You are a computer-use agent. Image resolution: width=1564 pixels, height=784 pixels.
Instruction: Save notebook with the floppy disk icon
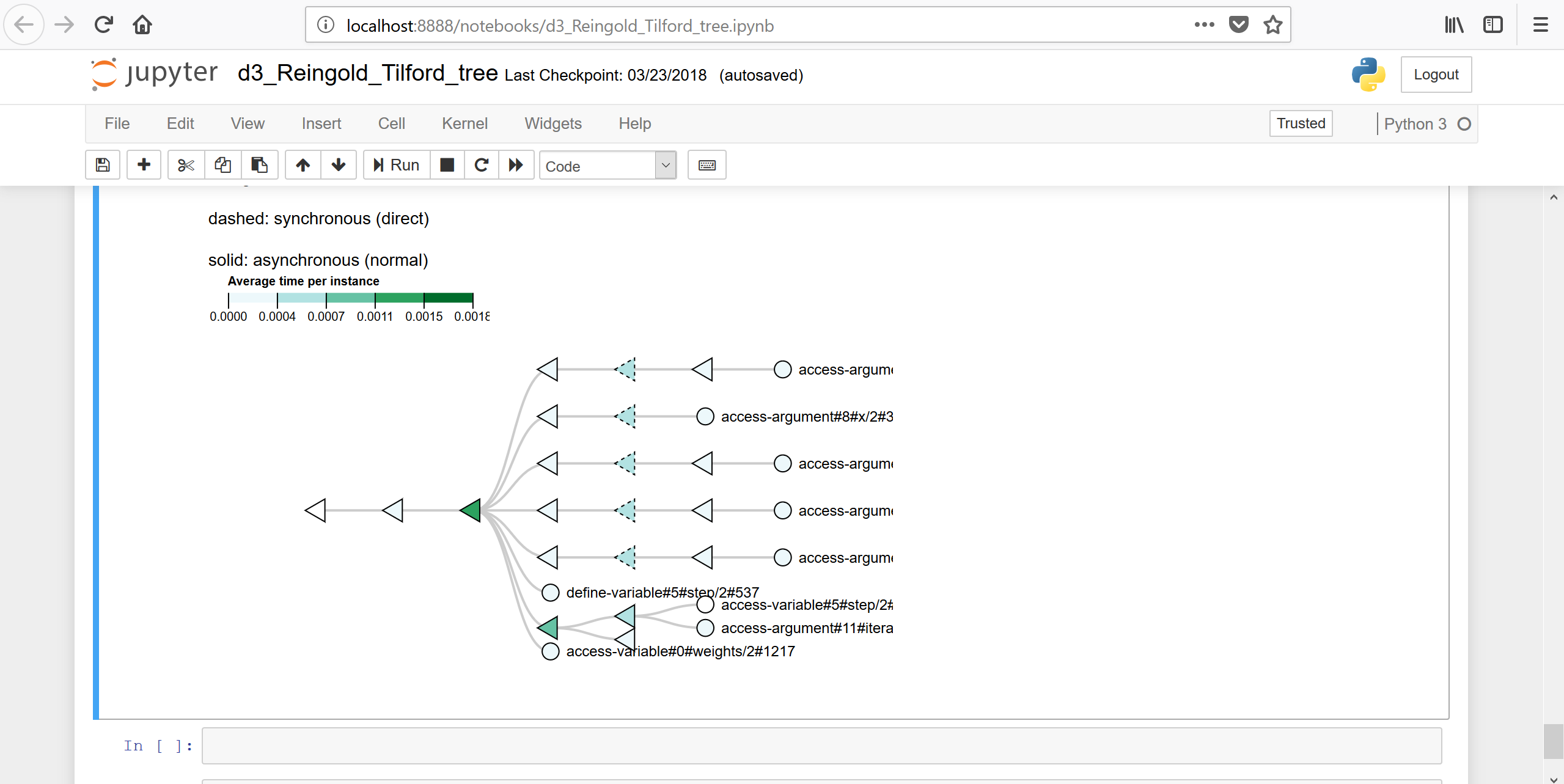[103, 165]
